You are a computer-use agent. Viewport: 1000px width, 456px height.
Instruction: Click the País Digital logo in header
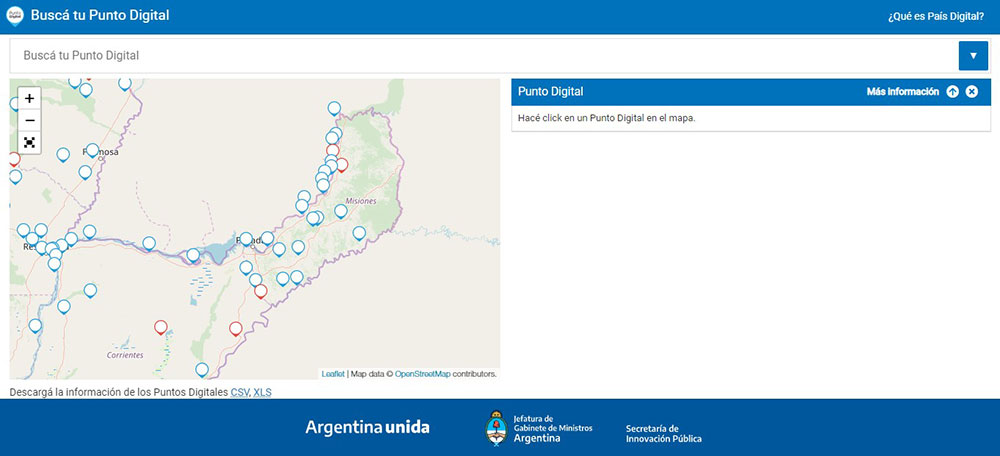tap(15, 16)
